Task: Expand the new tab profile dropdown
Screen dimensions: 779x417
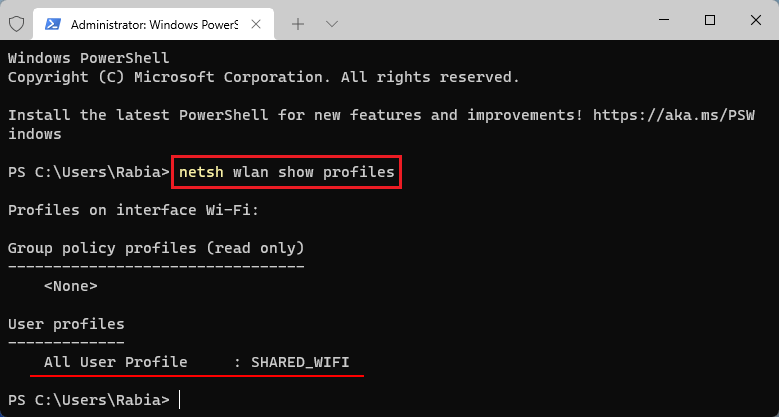Action: click(x=332, y=22)
